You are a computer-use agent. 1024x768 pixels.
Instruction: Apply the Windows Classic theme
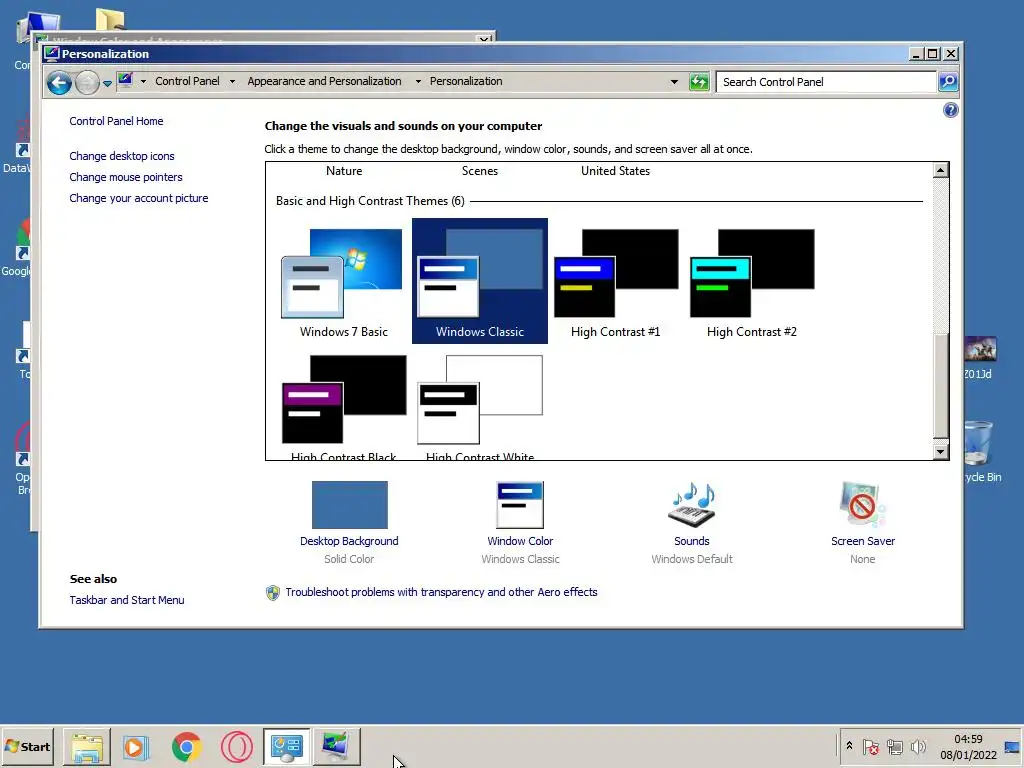479,281
